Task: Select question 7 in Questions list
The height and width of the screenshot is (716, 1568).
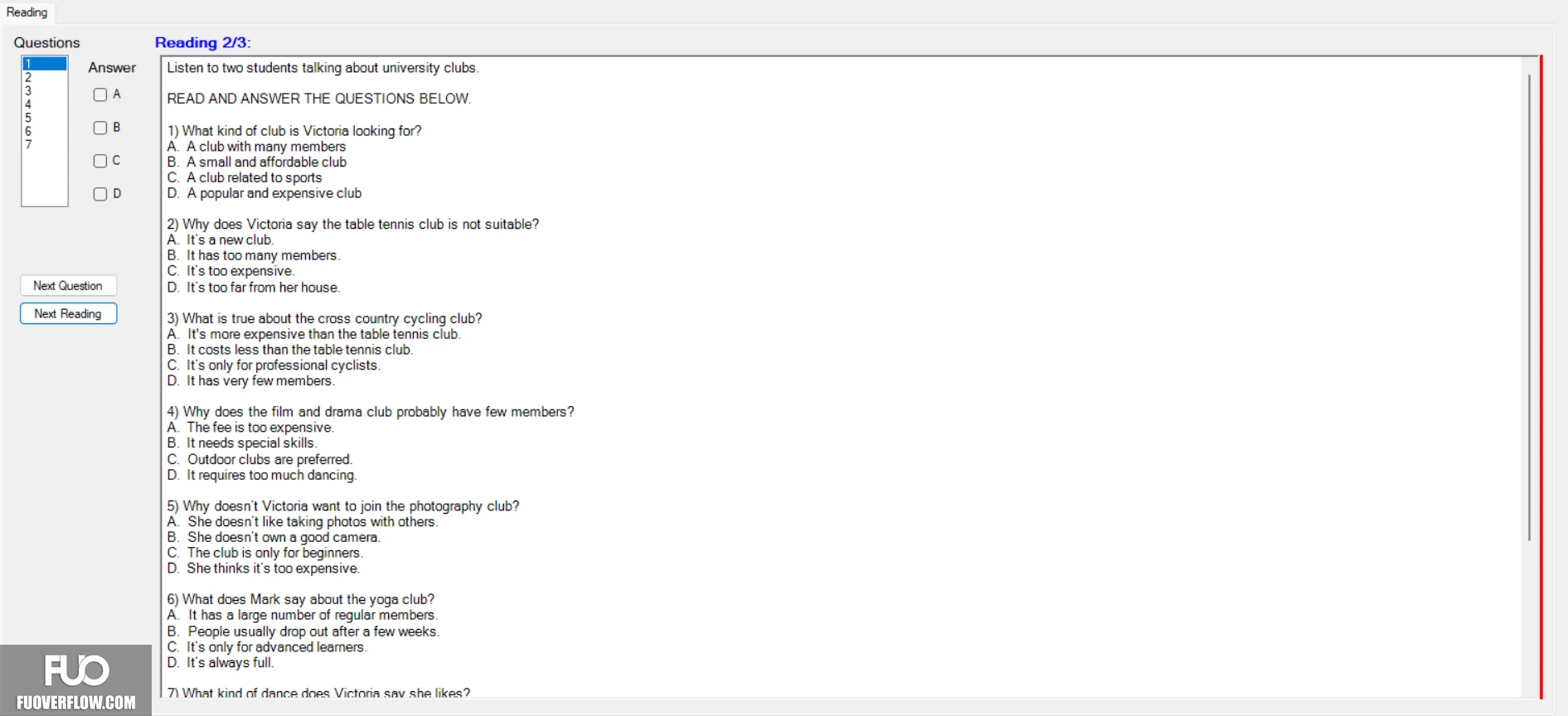Action: [x=44, y=144]
